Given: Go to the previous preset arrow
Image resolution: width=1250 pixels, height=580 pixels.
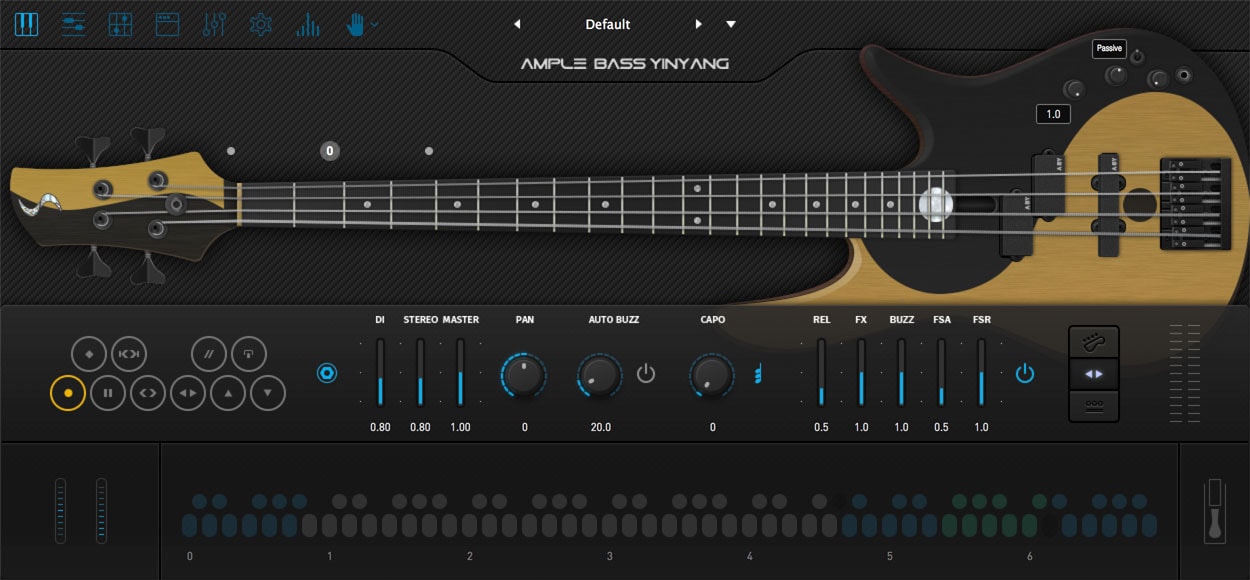Looking at the screenshot, I should click(x=517, y=24).
